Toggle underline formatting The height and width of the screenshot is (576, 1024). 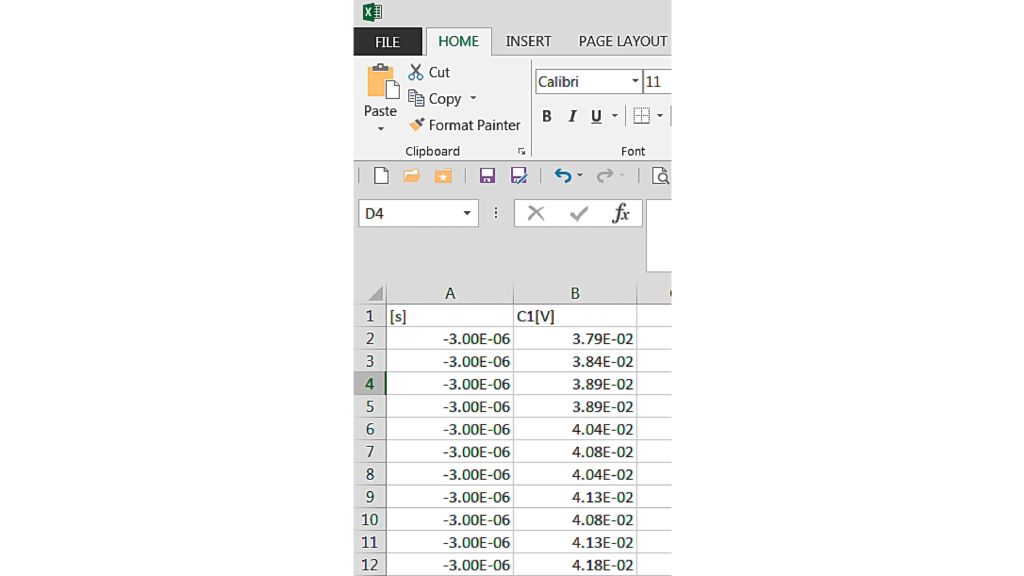[596, 116]
